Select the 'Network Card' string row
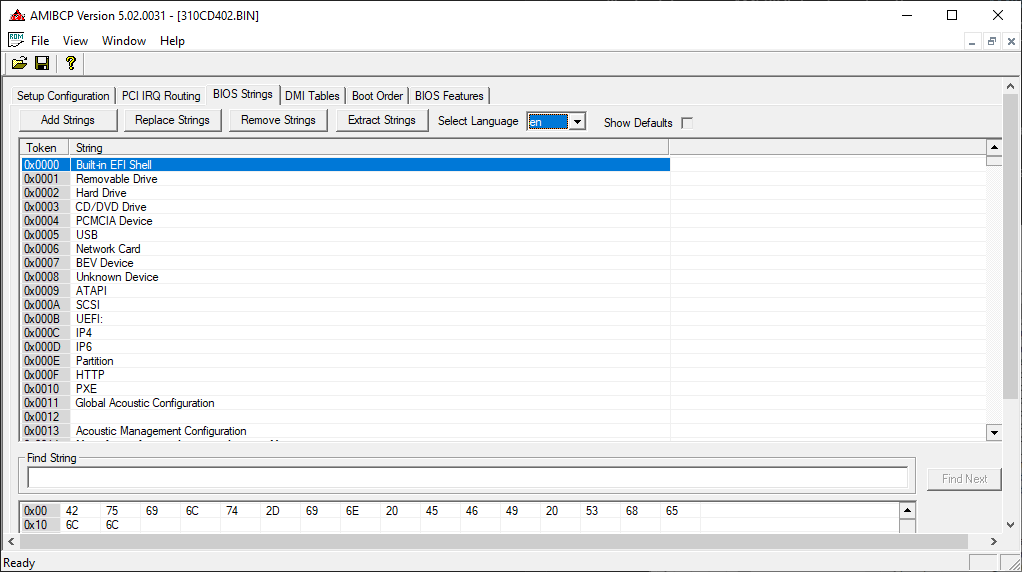 pos(345,249)
